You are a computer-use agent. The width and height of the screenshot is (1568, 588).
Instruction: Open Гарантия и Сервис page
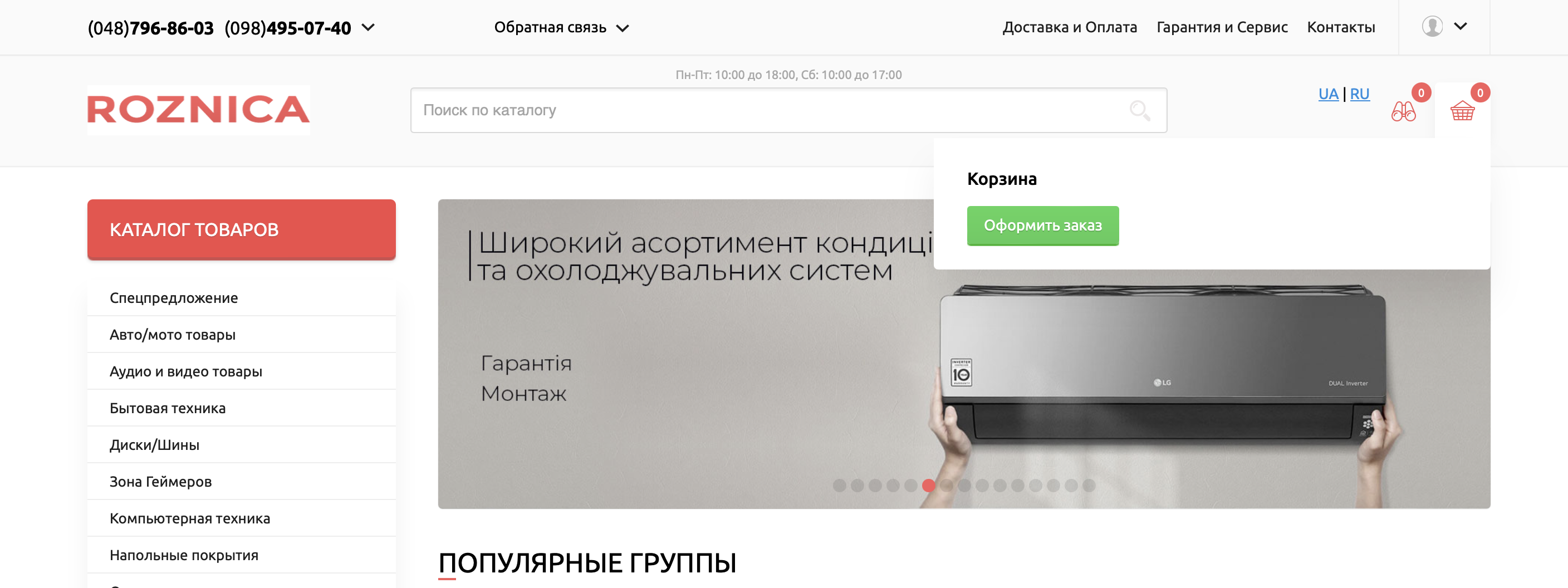pos(1222,27)
